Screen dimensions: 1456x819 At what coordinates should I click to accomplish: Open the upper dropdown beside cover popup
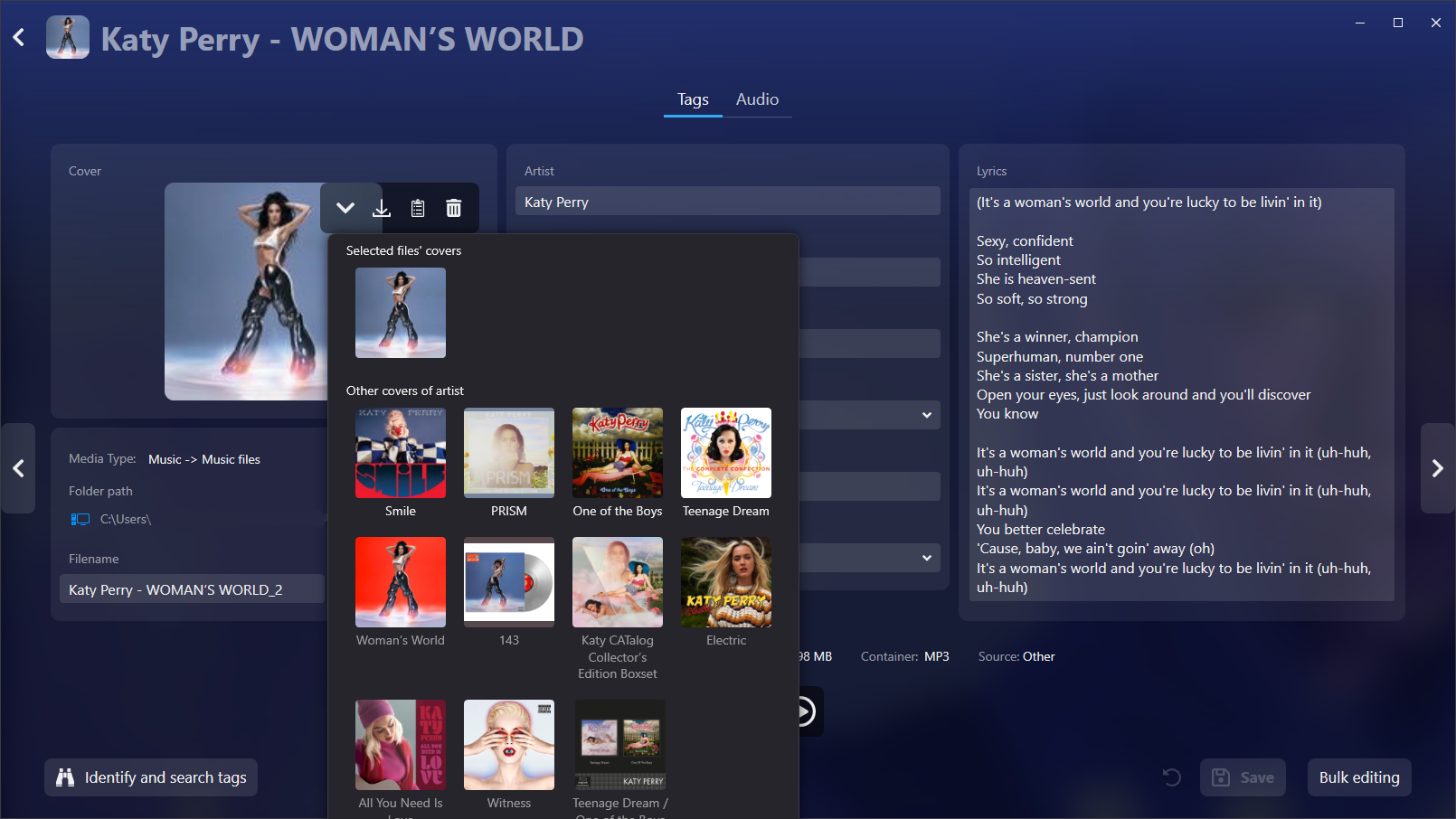(x=926, y=415)
